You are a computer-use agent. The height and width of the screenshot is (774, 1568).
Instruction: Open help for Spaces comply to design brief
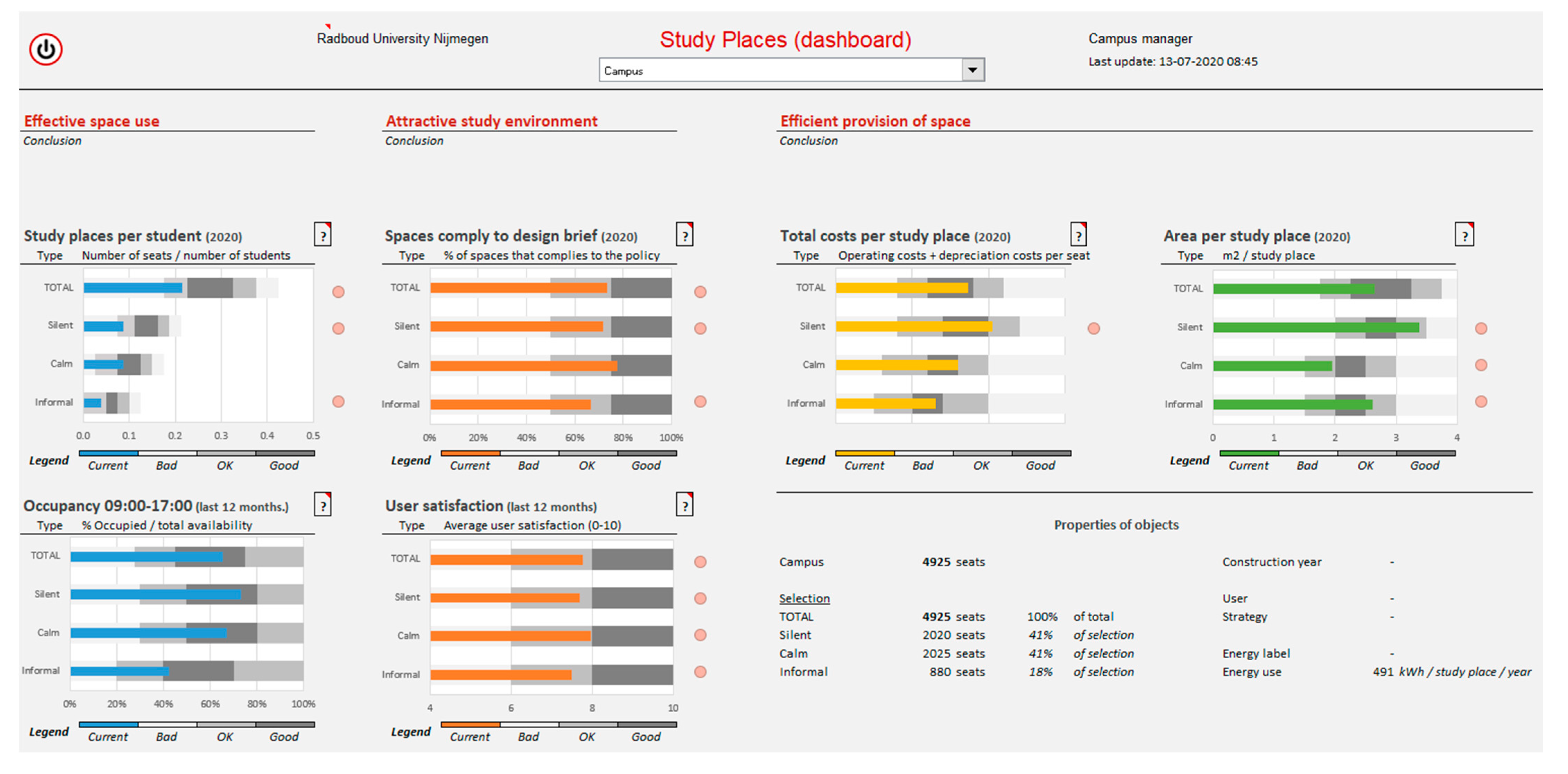[685, 234]
